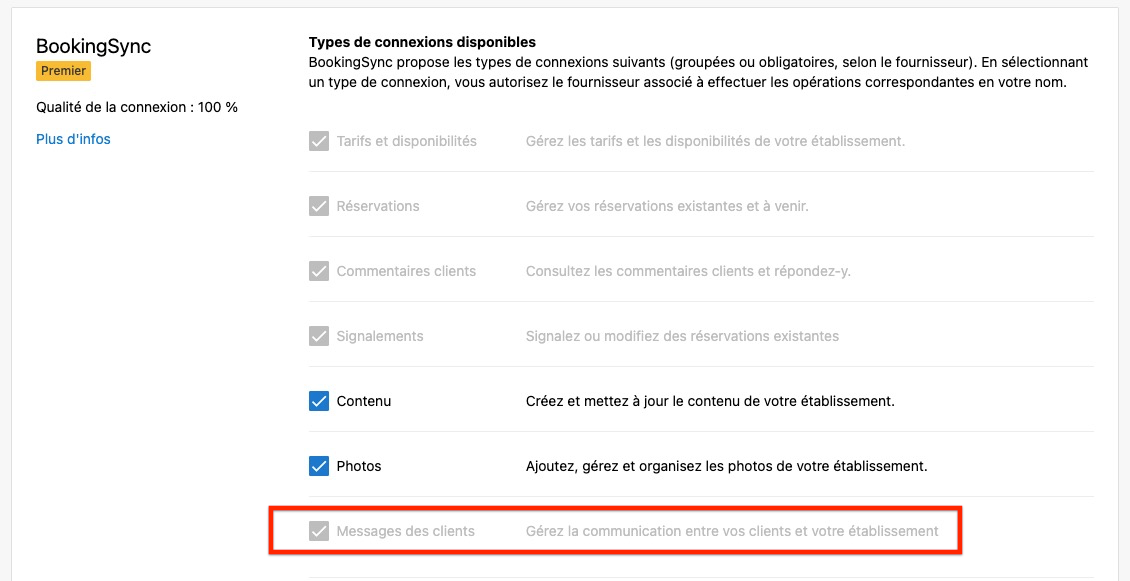Click the Tarifs et disponibilités label

(407, 141)
